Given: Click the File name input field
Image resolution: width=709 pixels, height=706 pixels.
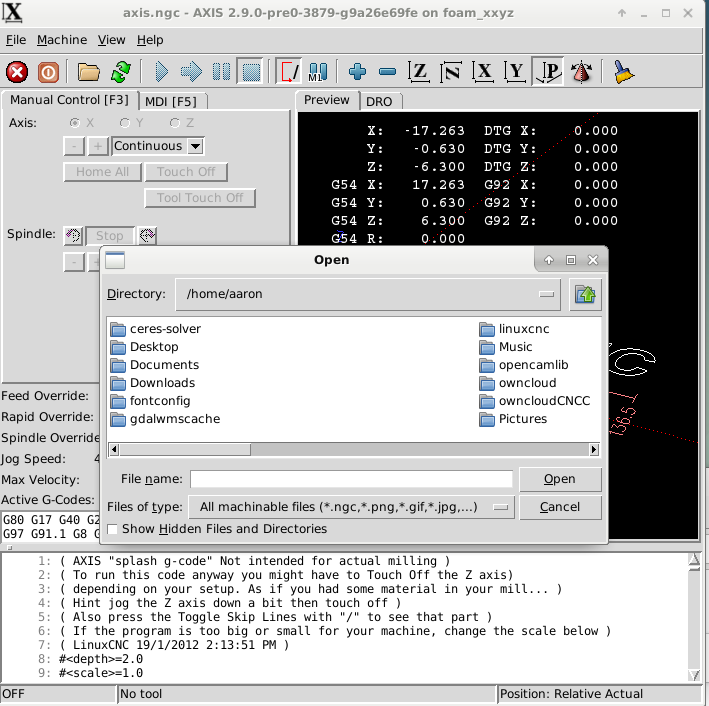Looking at the screenshot, I should [x=351, y=479].
